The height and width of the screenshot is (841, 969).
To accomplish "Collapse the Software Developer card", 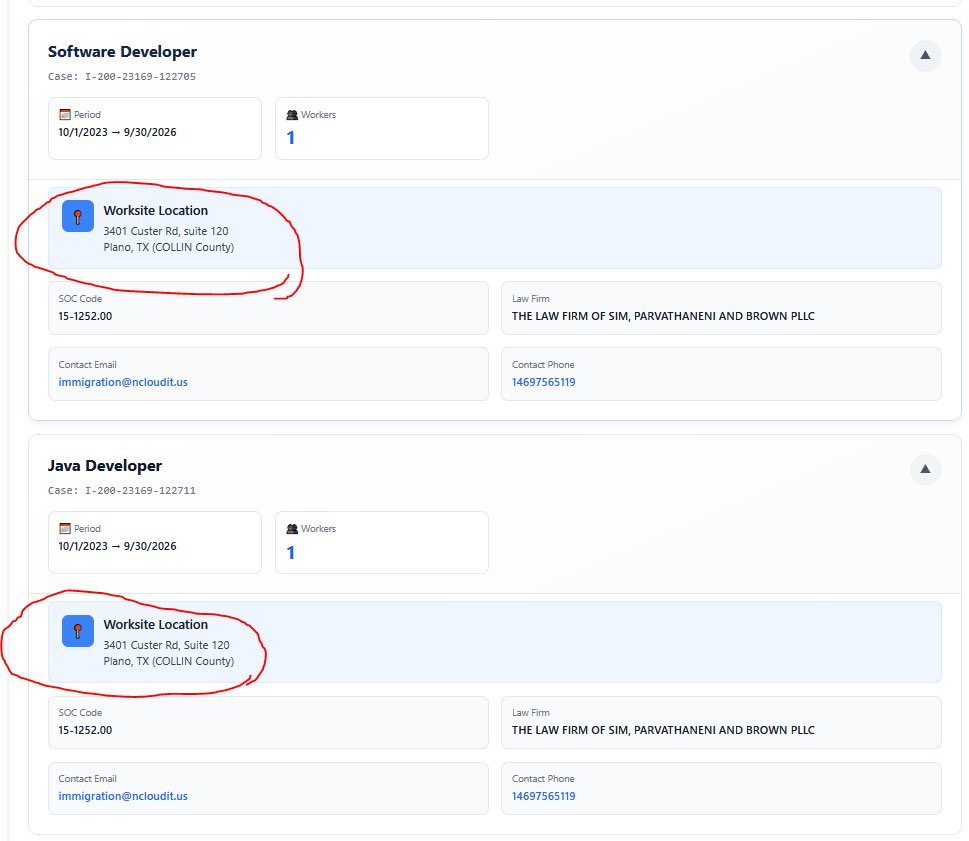I will 925,56.
